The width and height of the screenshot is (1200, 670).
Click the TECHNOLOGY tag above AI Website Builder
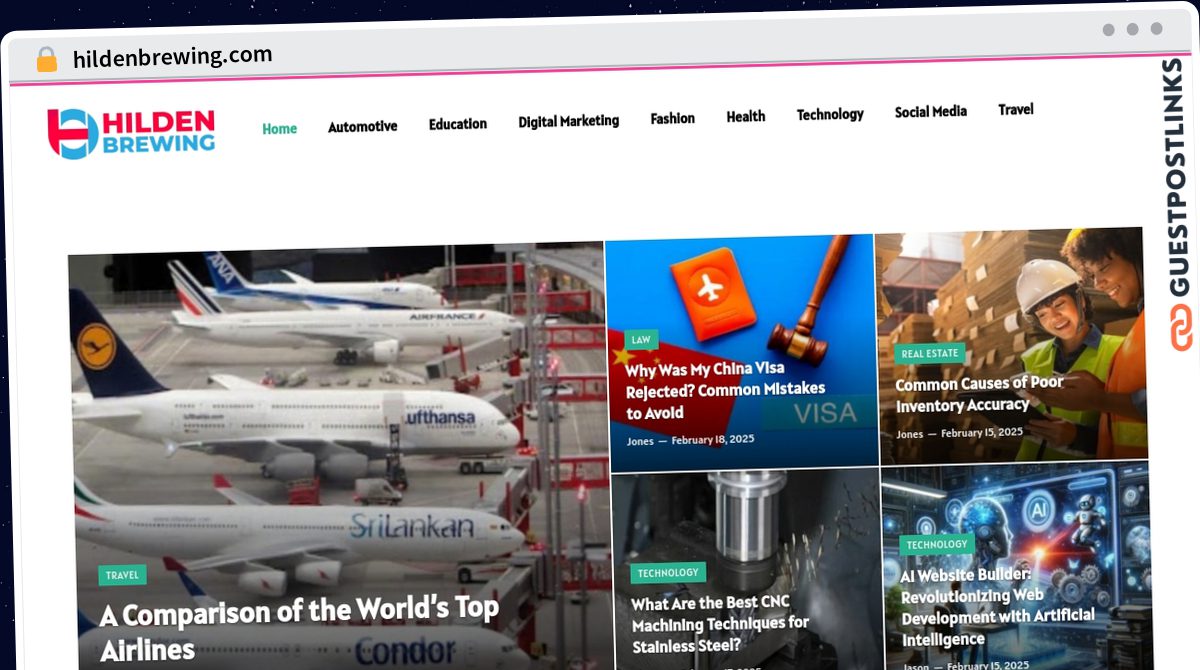tap(937, 545)
